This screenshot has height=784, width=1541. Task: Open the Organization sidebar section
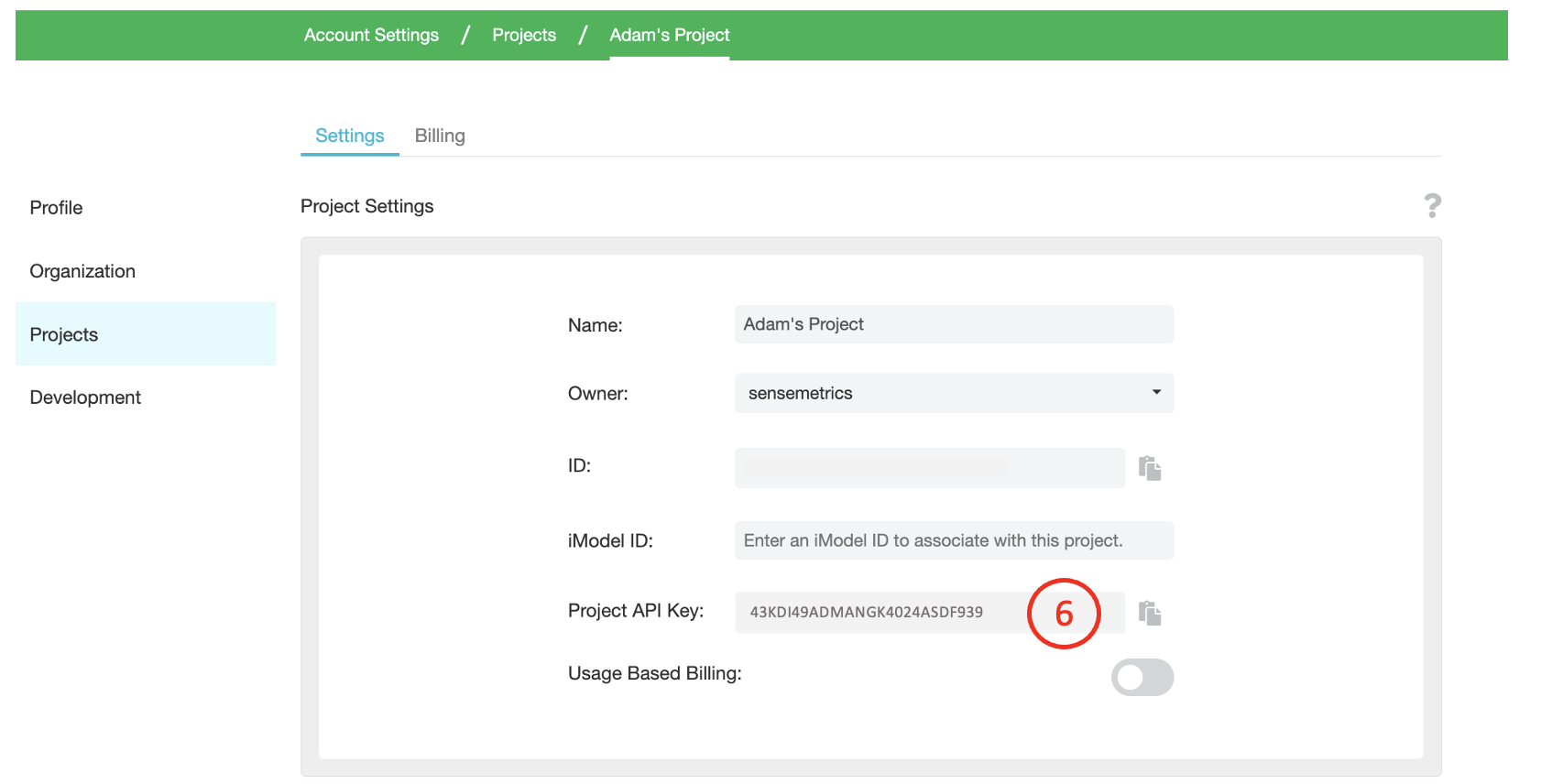pyautogui.click(x=82, y=271)
